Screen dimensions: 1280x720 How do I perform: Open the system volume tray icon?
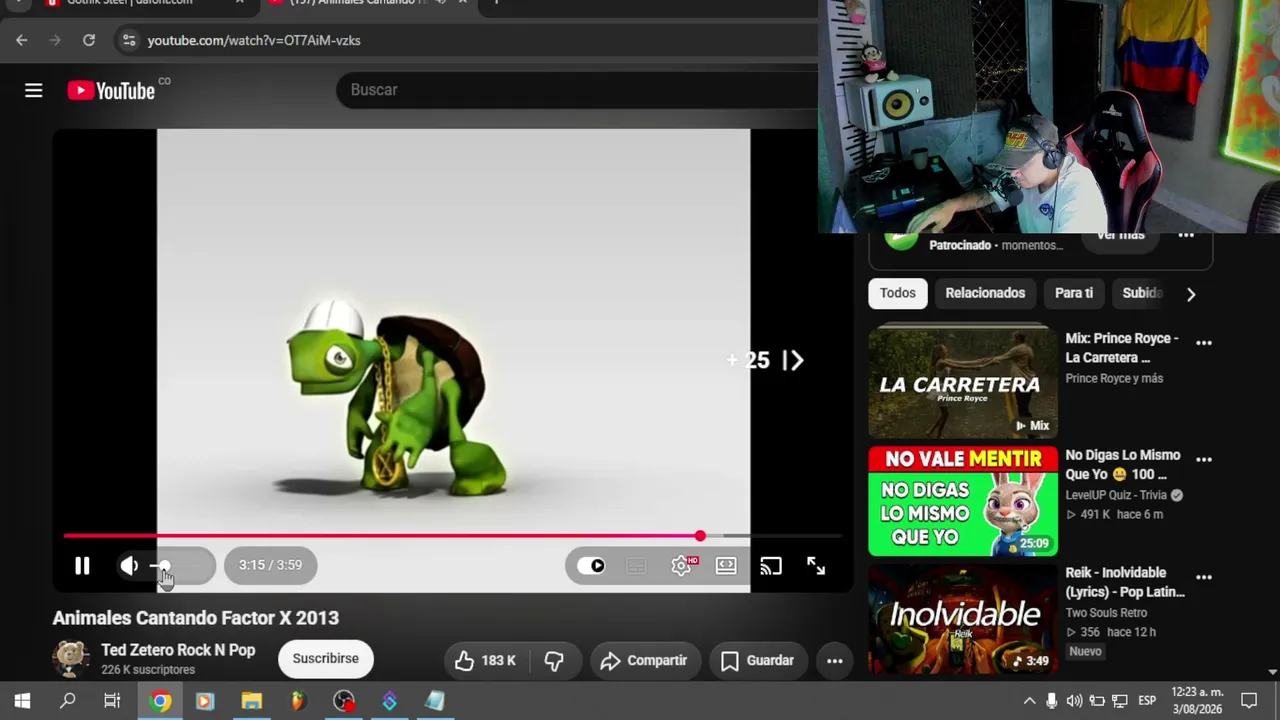(x=1074, y=701)
